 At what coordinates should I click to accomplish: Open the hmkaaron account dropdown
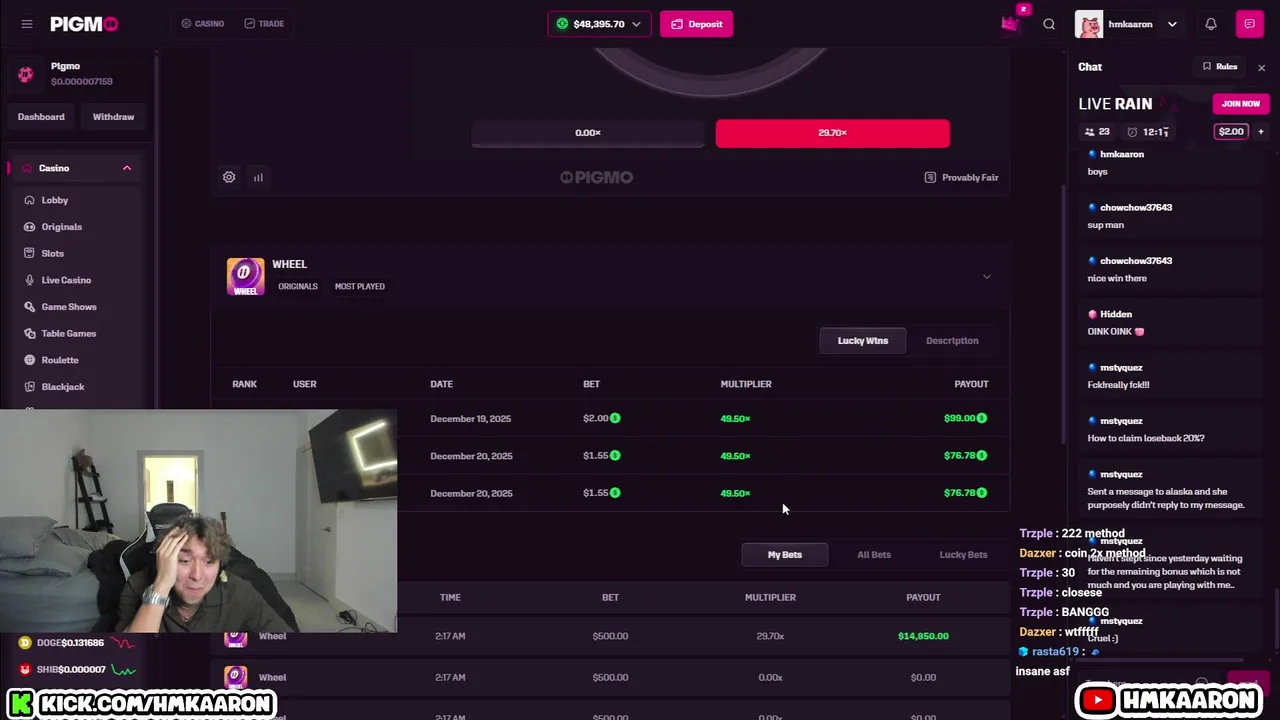(1172, 24)
